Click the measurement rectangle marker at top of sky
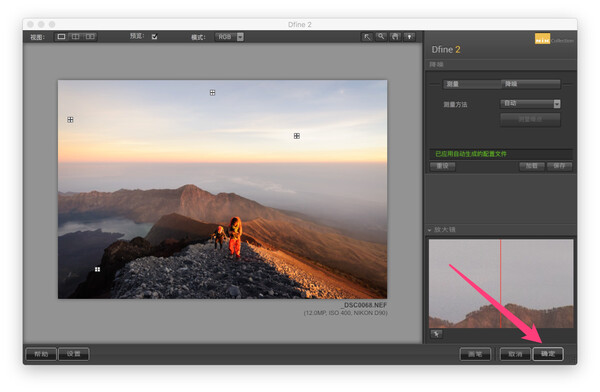 [x=212, y=93]
